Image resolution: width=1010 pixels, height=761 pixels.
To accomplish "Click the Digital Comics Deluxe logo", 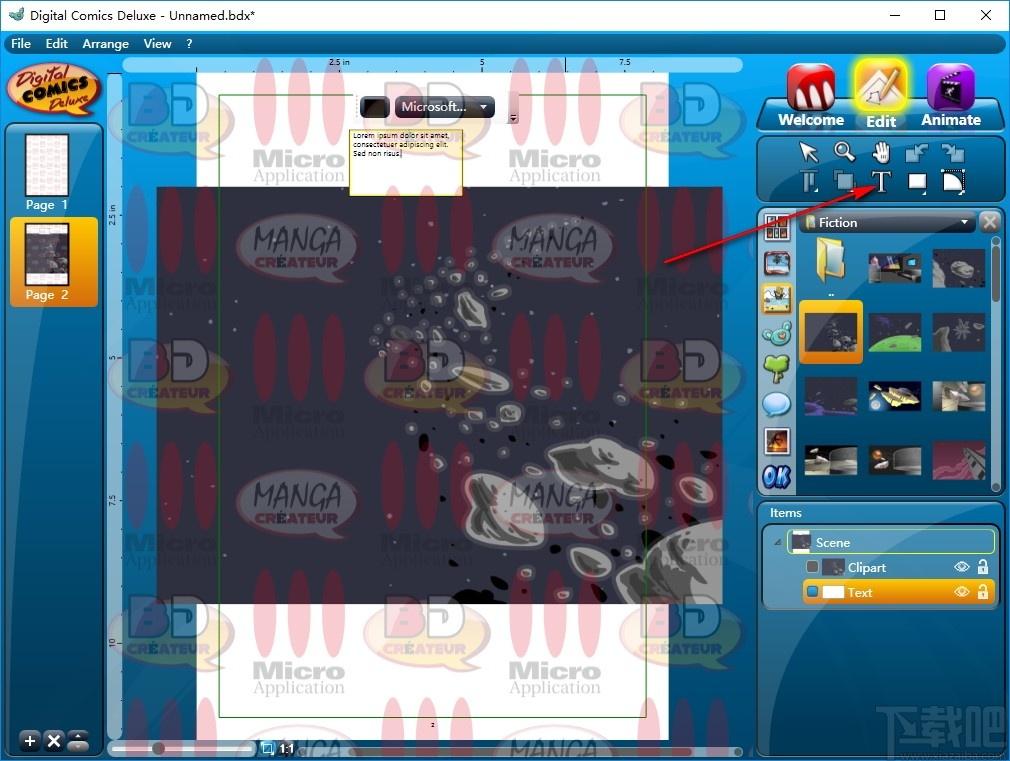I will point(54,89).
